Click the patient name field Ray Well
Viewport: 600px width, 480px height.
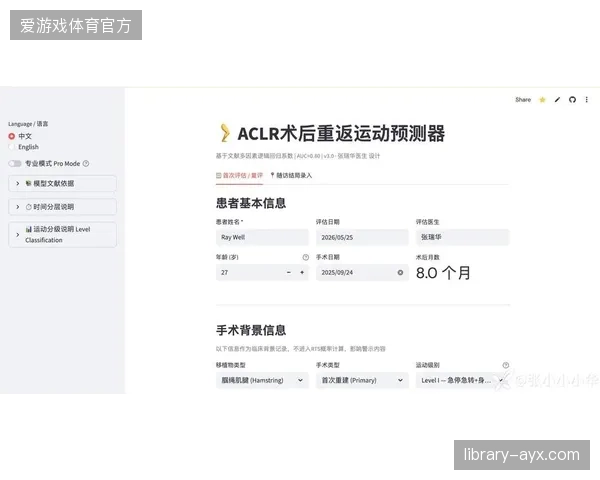click(262, 237)
